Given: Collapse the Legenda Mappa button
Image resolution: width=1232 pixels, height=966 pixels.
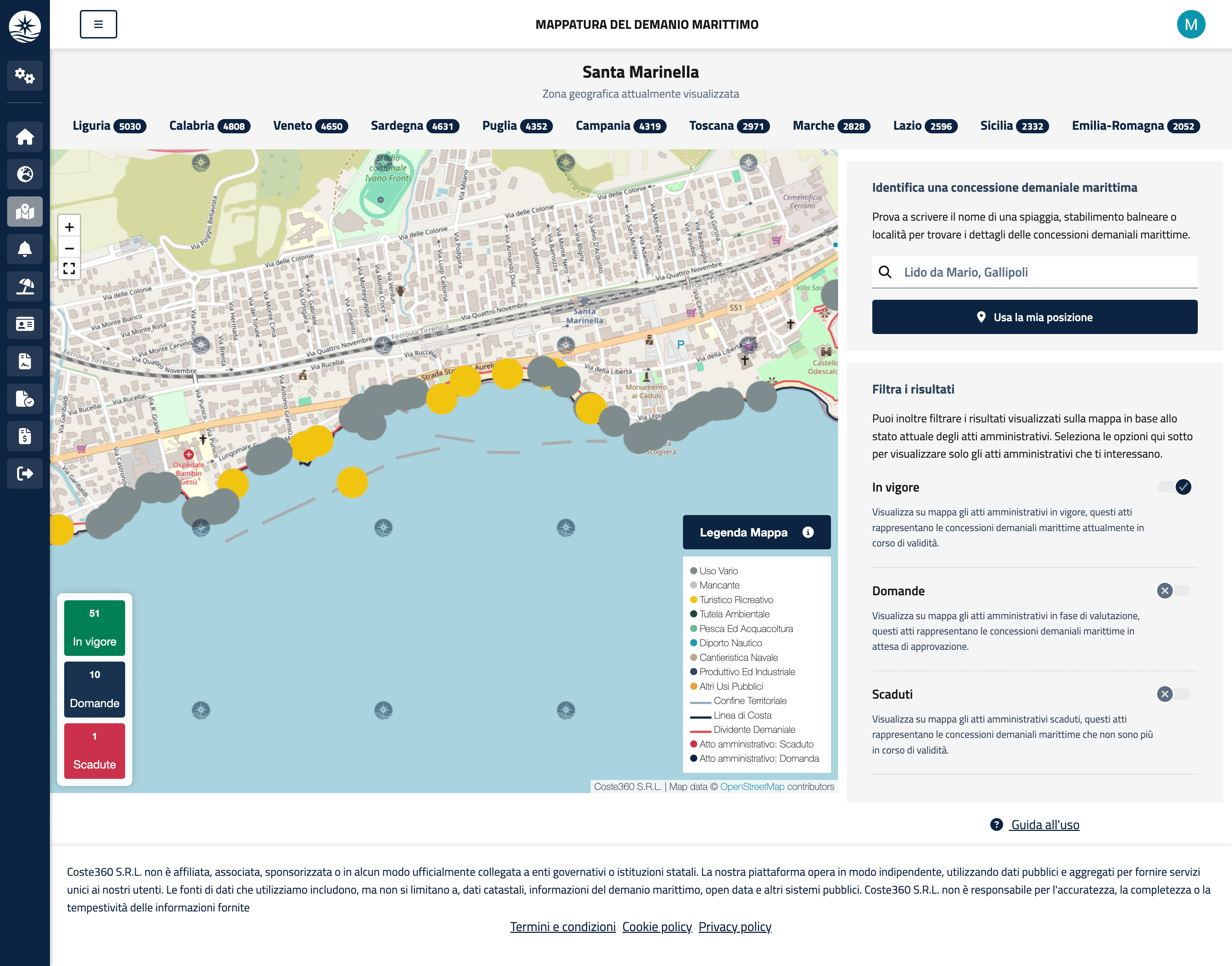Looking at the screenshot, I should pos(756,532).
